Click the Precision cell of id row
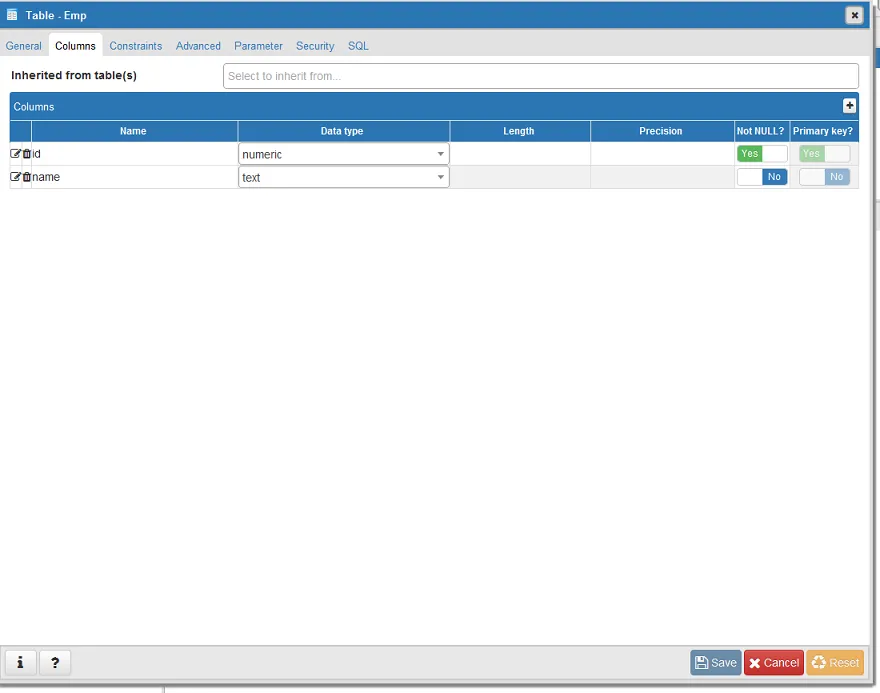 [x=662, y=153]
